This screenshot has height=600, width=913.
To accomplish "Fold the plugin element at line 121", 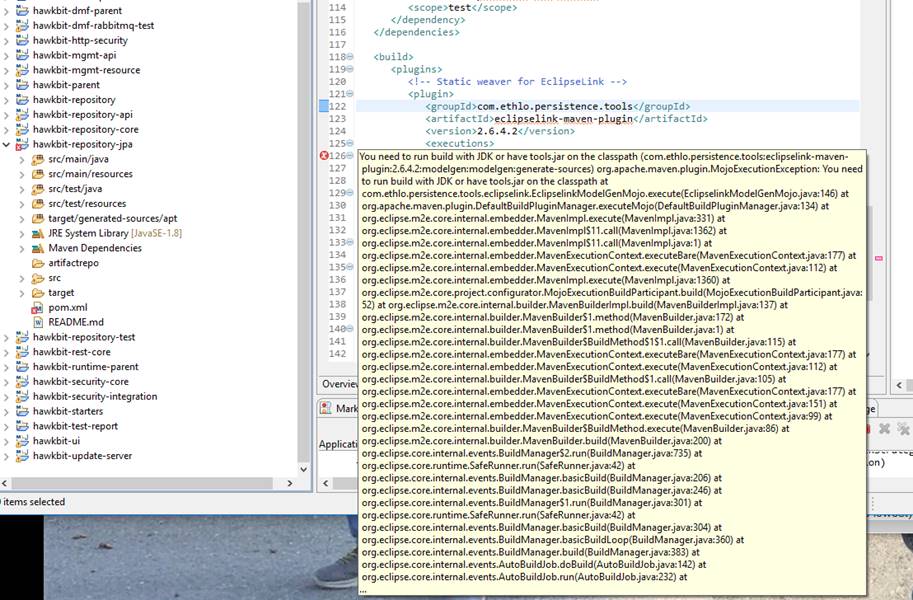I will click(350, 94).
